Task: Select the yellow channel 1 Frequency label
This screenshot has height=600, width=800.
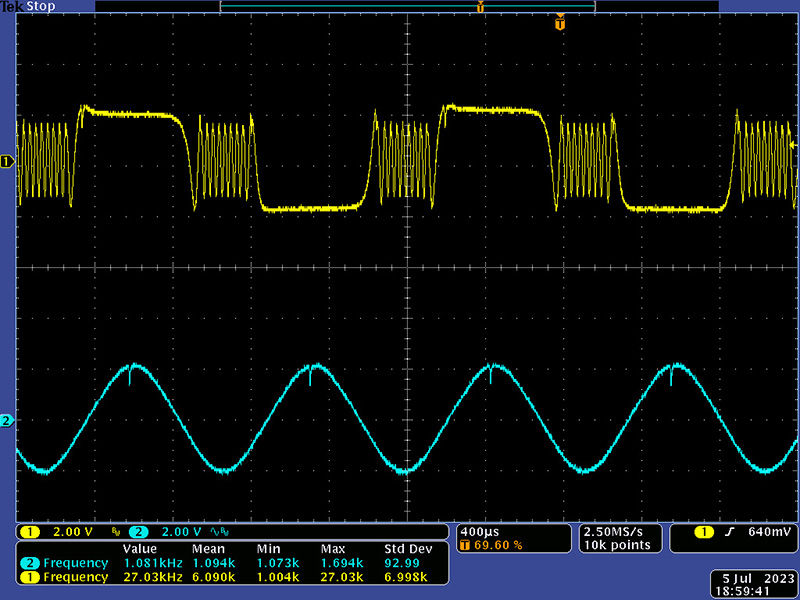Action: point(76,577)
